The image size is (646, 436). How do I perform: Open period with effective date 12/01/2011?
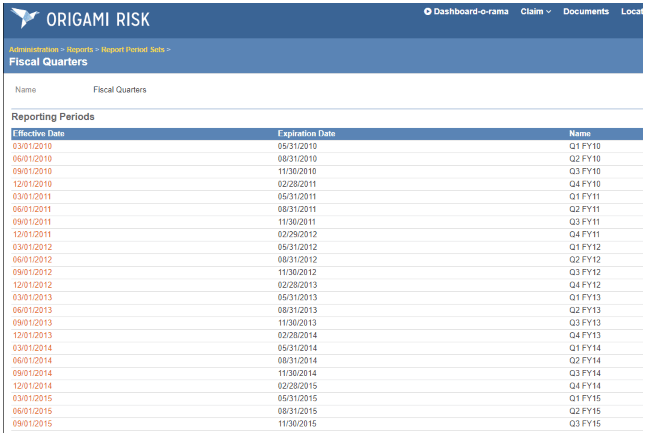click(32, 234)
